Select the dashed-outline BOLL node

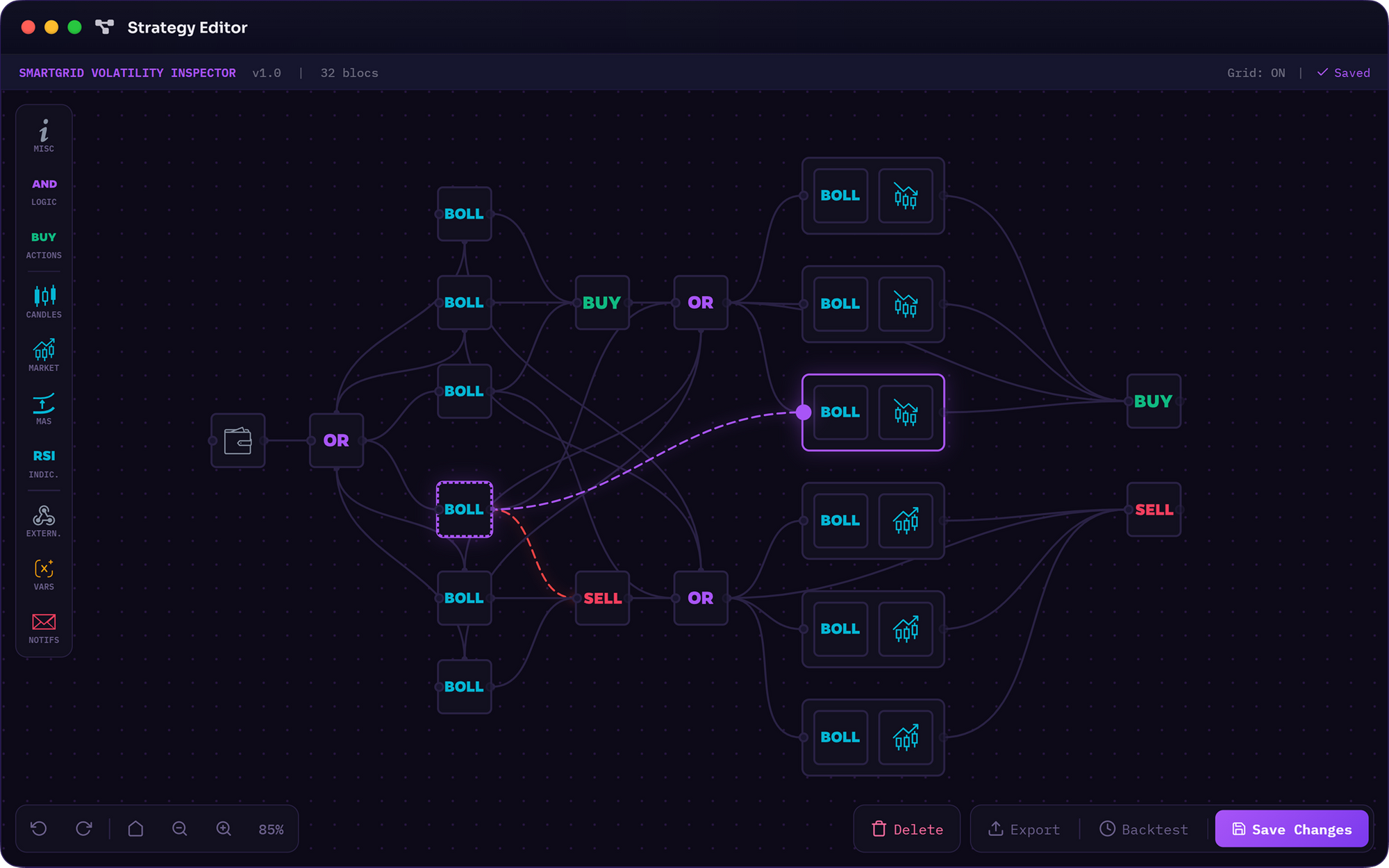click(x=464, y=509)
